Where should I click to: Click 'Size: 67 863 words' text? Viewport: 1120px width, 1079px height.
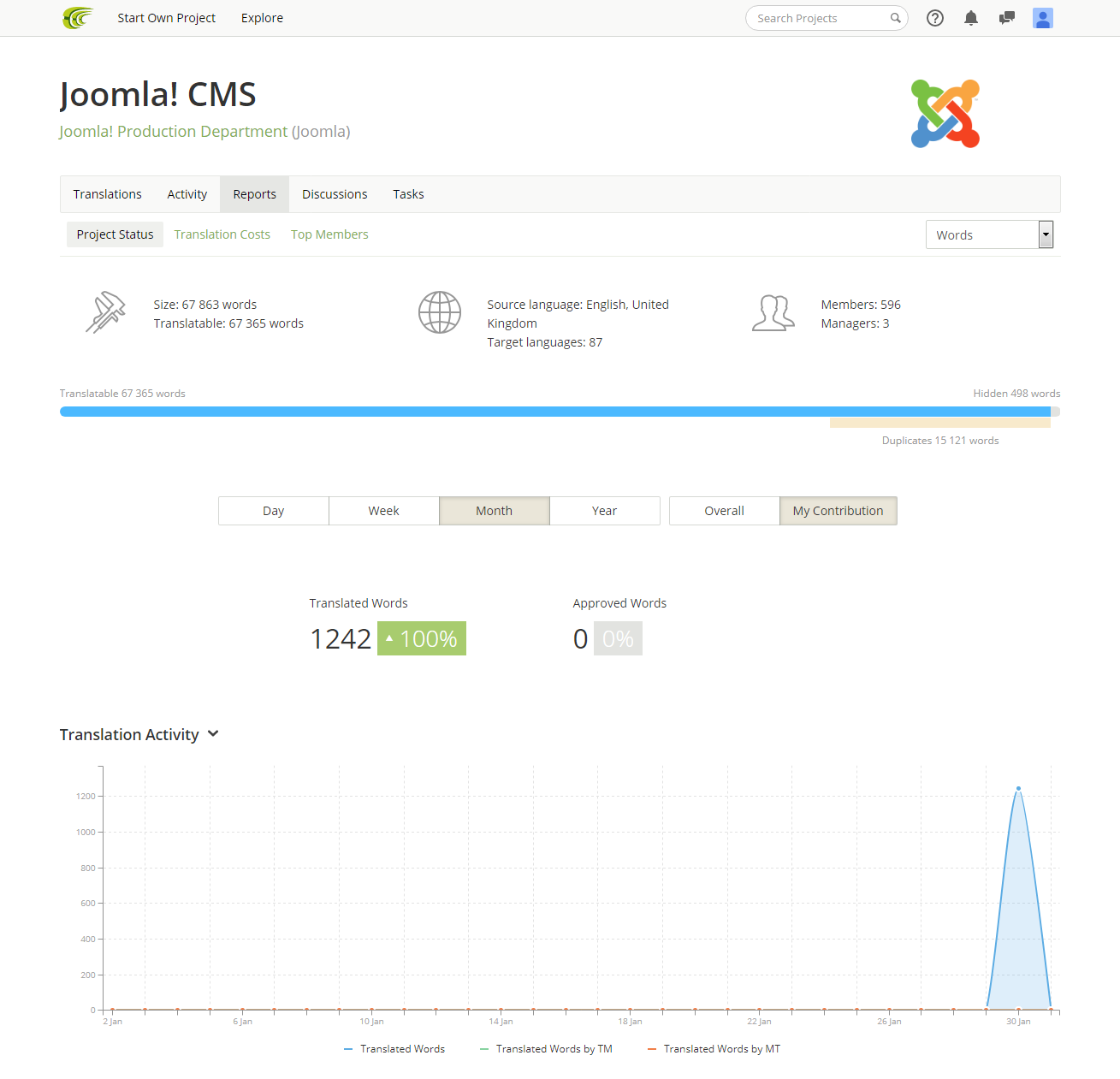click(205, 305)
